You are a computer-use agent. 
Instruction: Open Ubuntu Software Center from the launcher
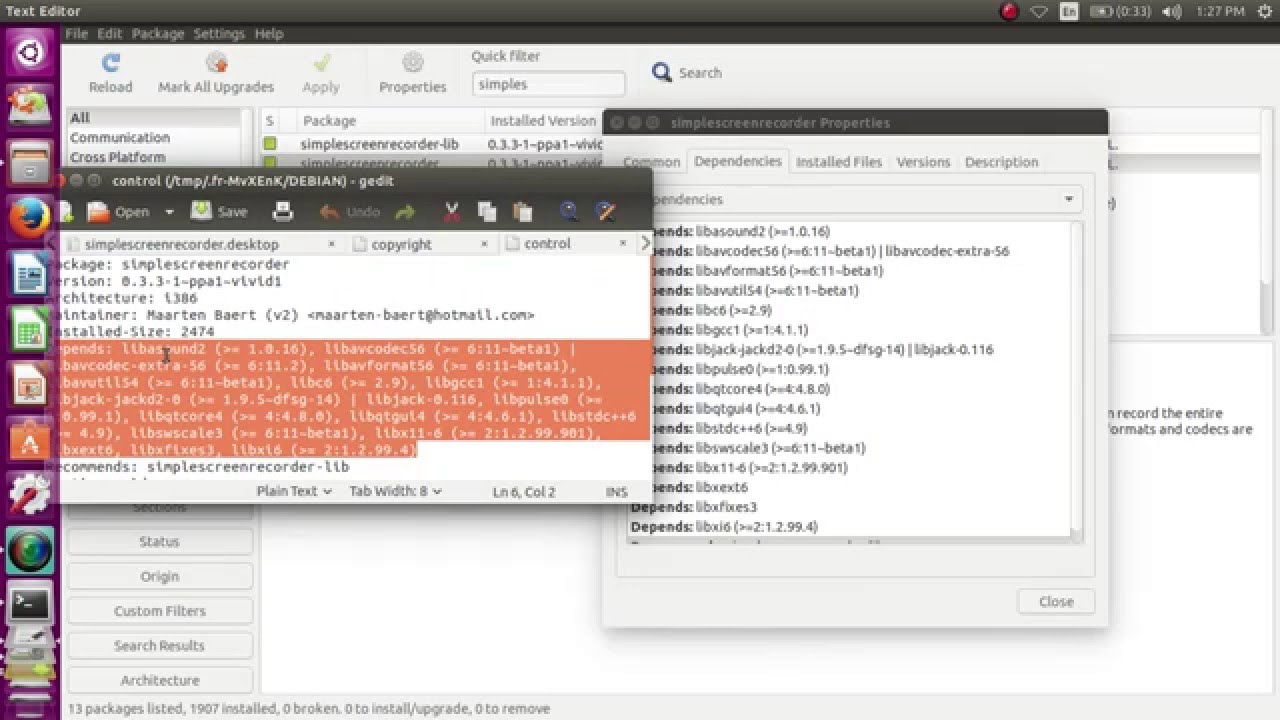point(30,440)
